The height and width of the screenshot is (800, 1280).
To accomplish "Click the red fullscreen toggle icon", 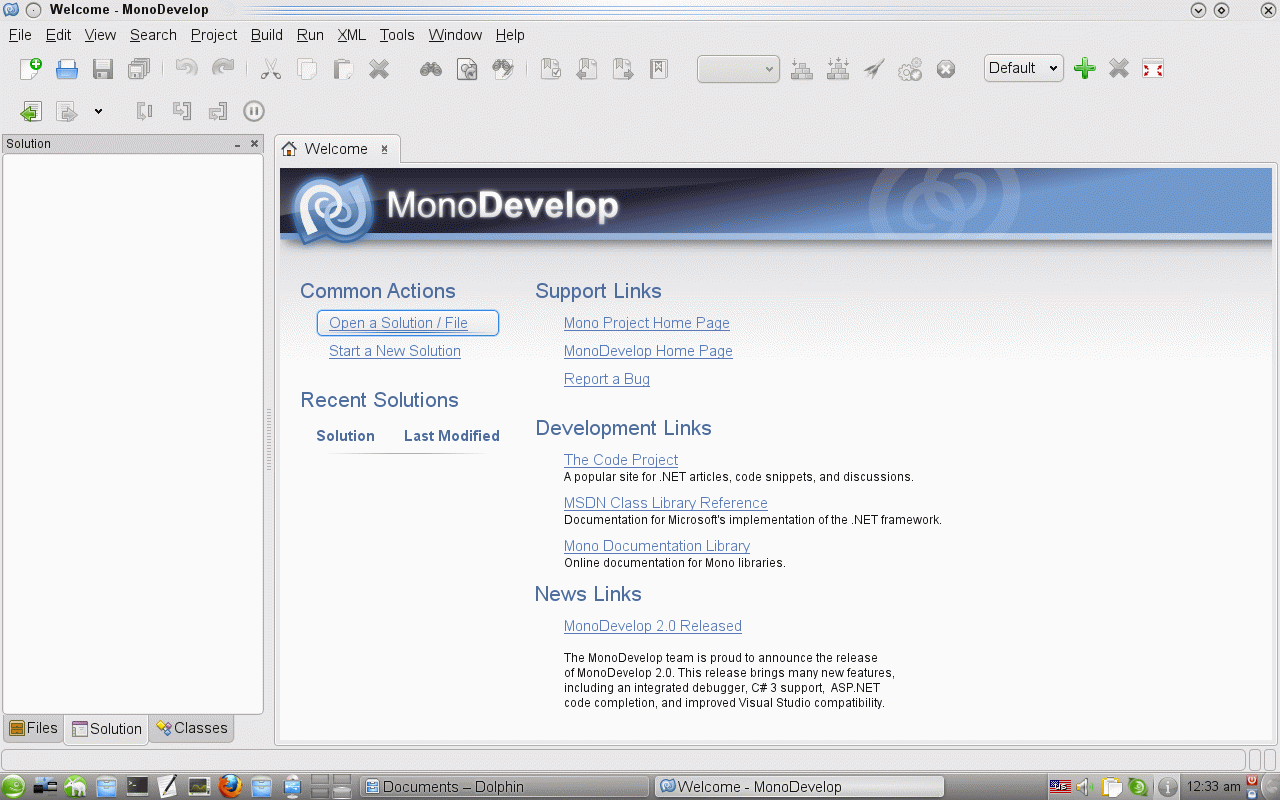I will tap(1153, 69).
